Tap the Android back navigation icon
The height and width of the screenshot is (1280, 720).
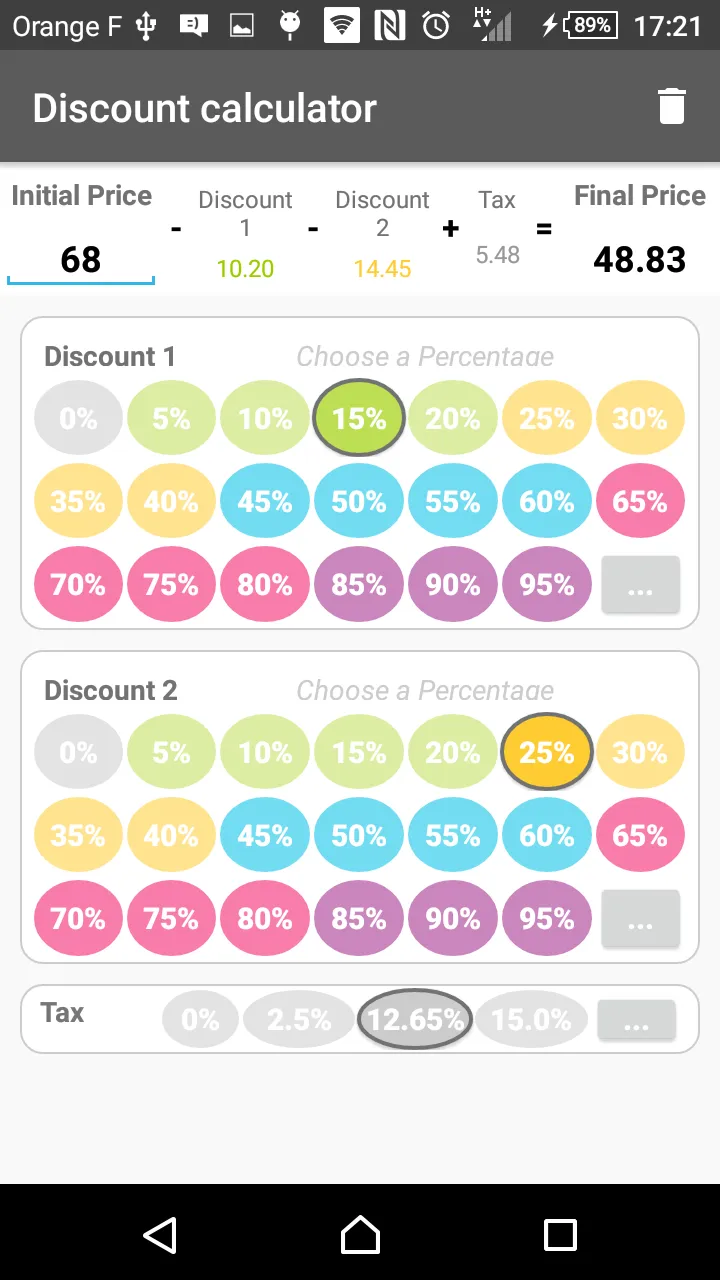click(x=160, y=1235)
